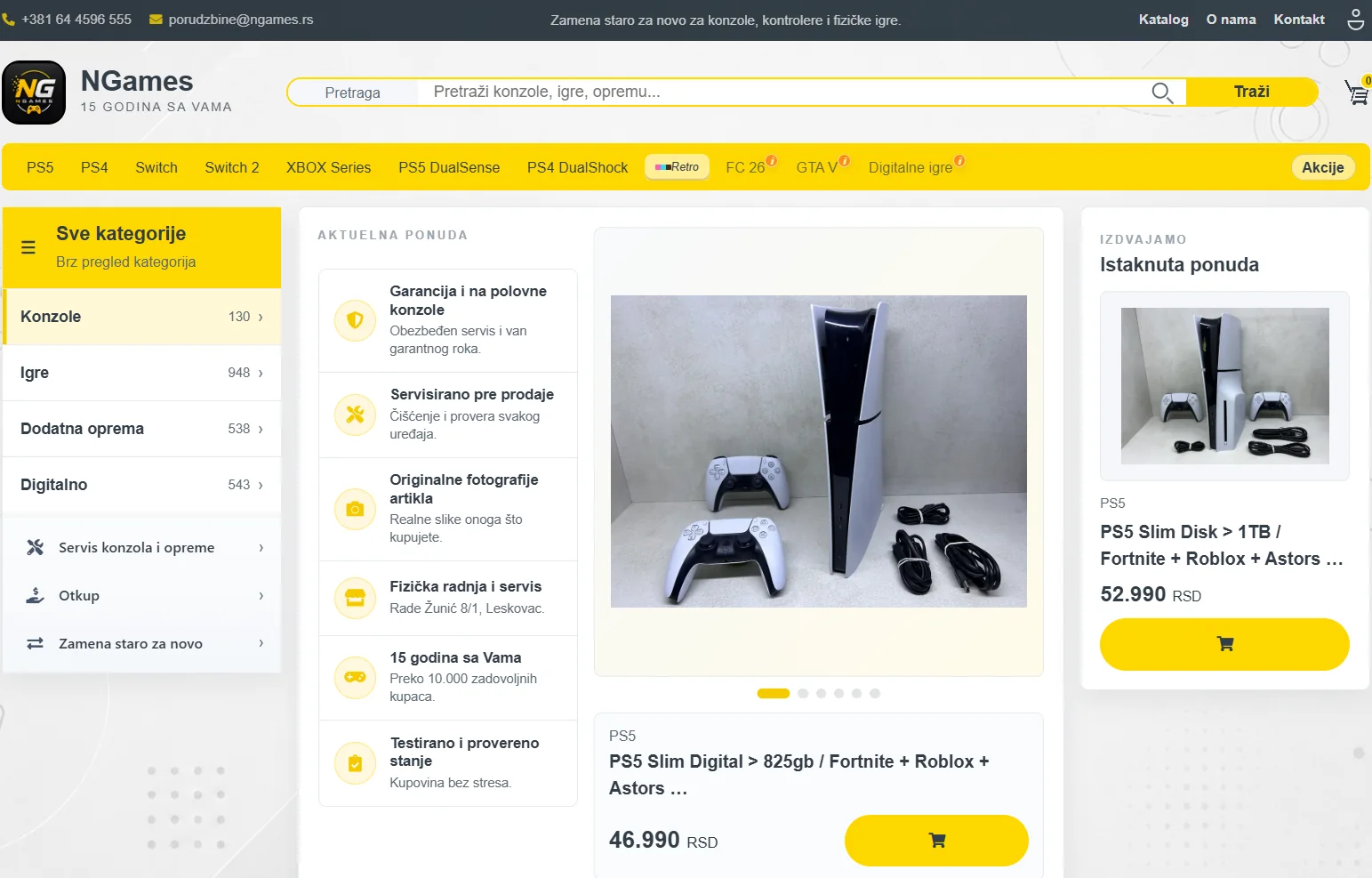Click the Sve kategorije header

(x=142, y=247)
